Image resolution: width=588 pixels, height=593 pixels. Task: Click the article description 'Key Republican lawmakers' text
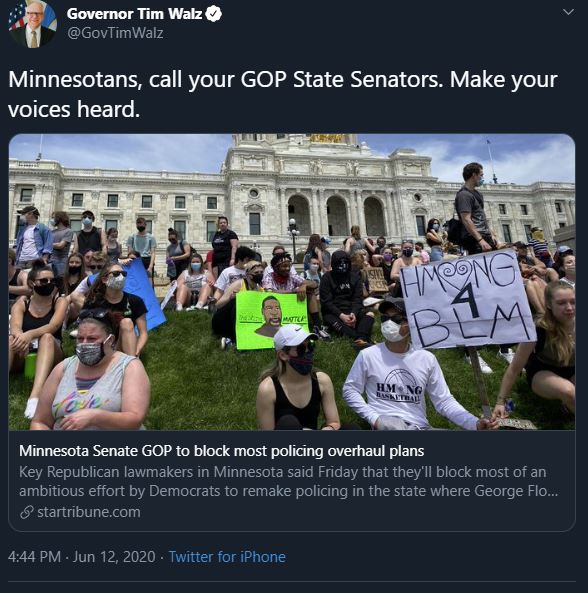[x=282, y=472]
